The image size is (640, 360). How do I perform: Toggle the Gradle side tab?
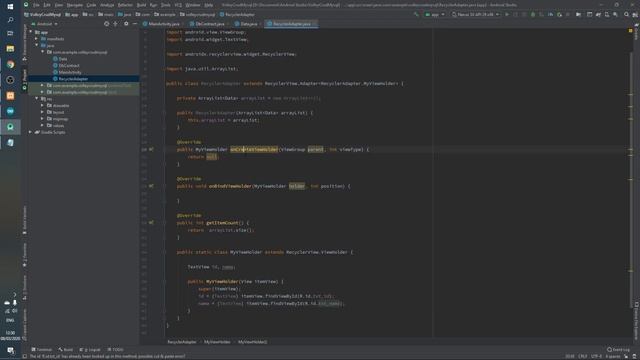636,33
